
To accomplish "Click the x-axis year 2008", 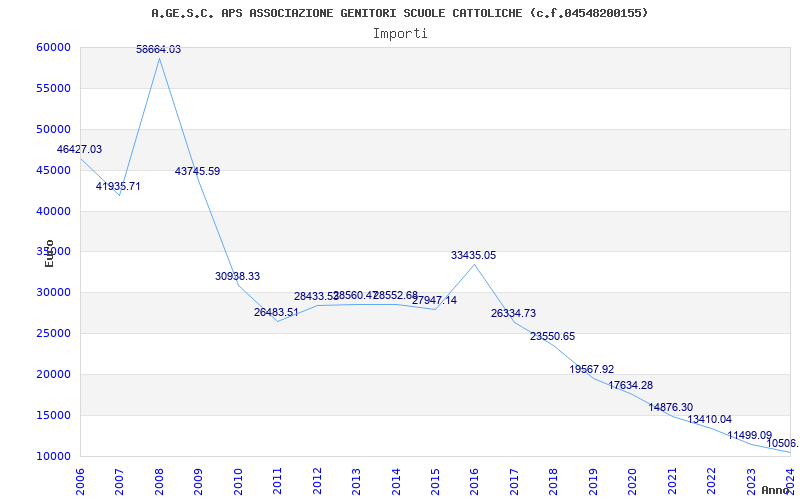I will (159, 480).
